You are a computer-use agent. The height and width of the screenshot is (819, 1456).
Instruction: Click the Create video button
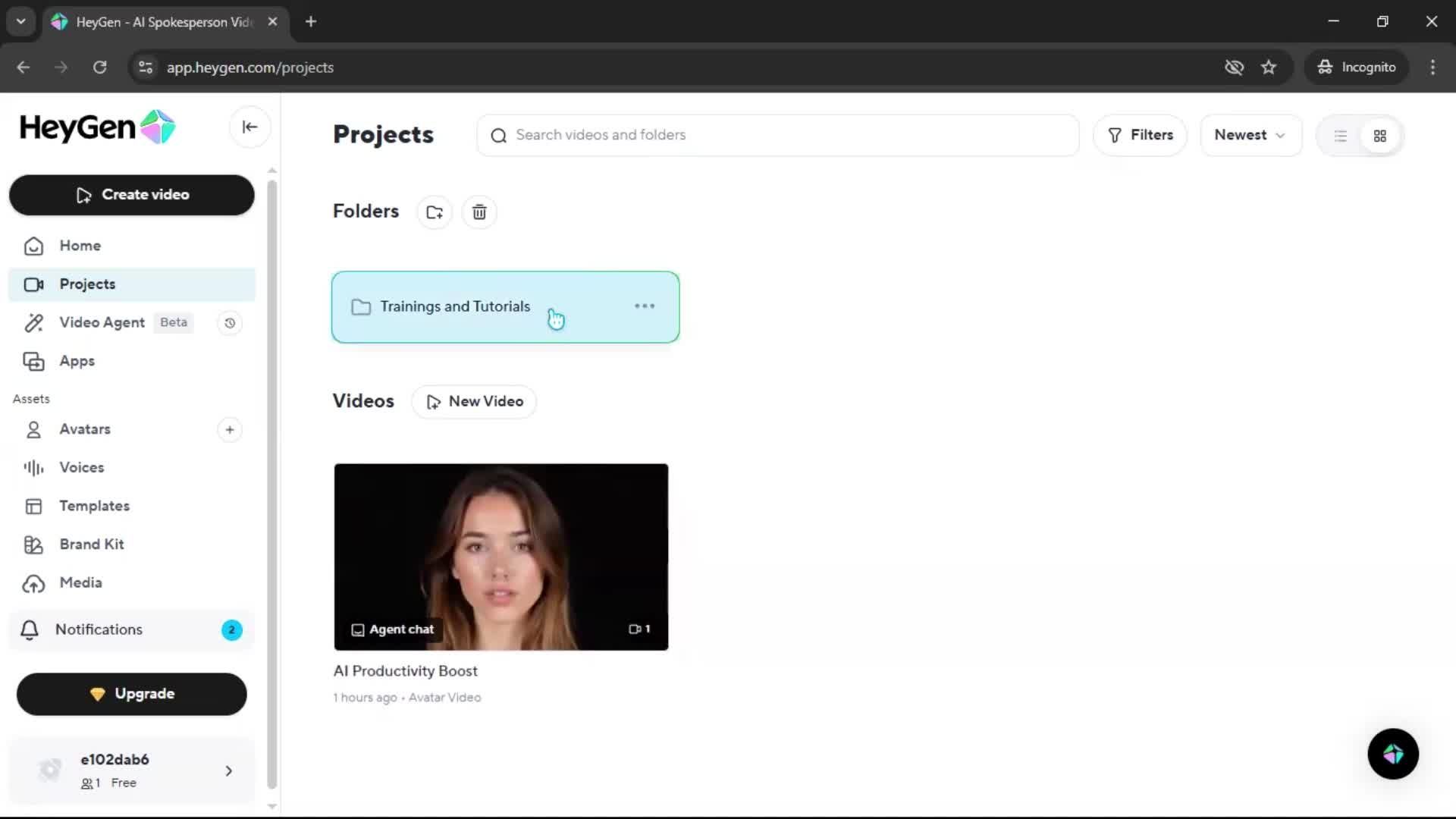pyautogui.click(x=132, y=195)
